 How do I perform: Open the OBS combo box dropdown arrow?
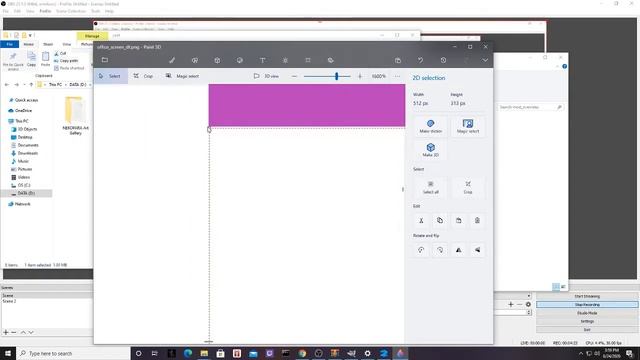click(x=529, y=296)
